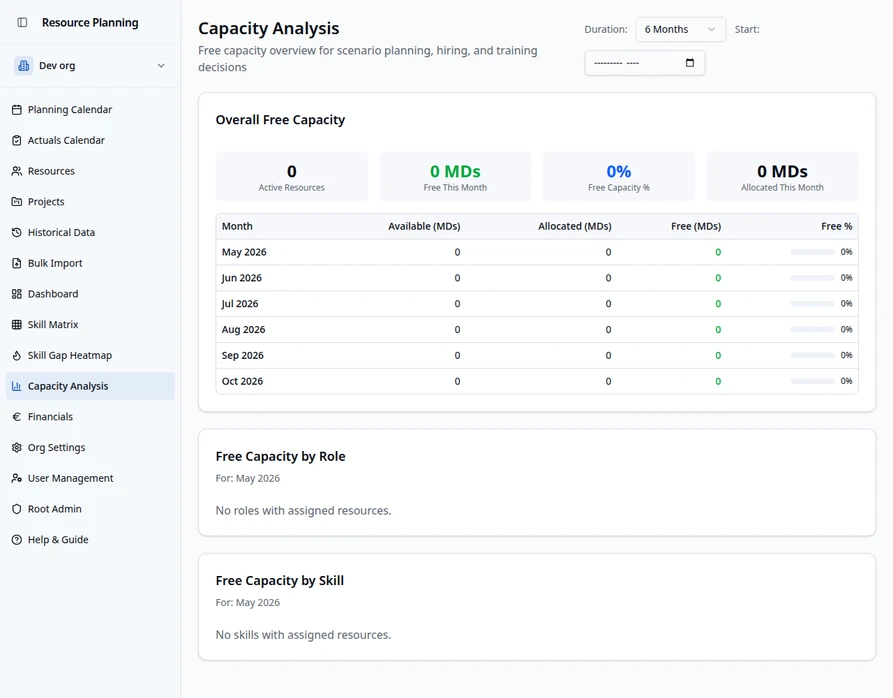Image resolution: width=893 pixels, height=698 pixels.
Task: Go to Planning Calendar page
Action: 91,109
